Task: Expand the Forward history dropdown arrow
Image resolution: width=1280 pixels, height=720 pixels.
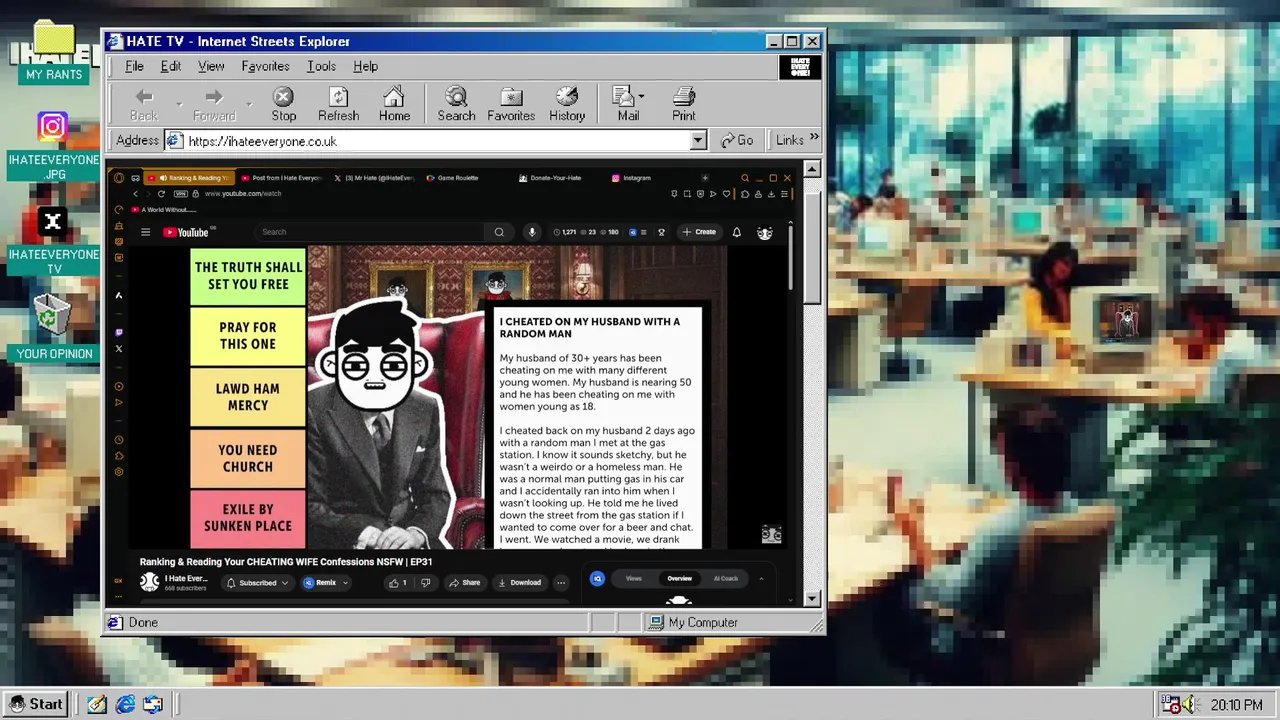Action: click(249, 104)
